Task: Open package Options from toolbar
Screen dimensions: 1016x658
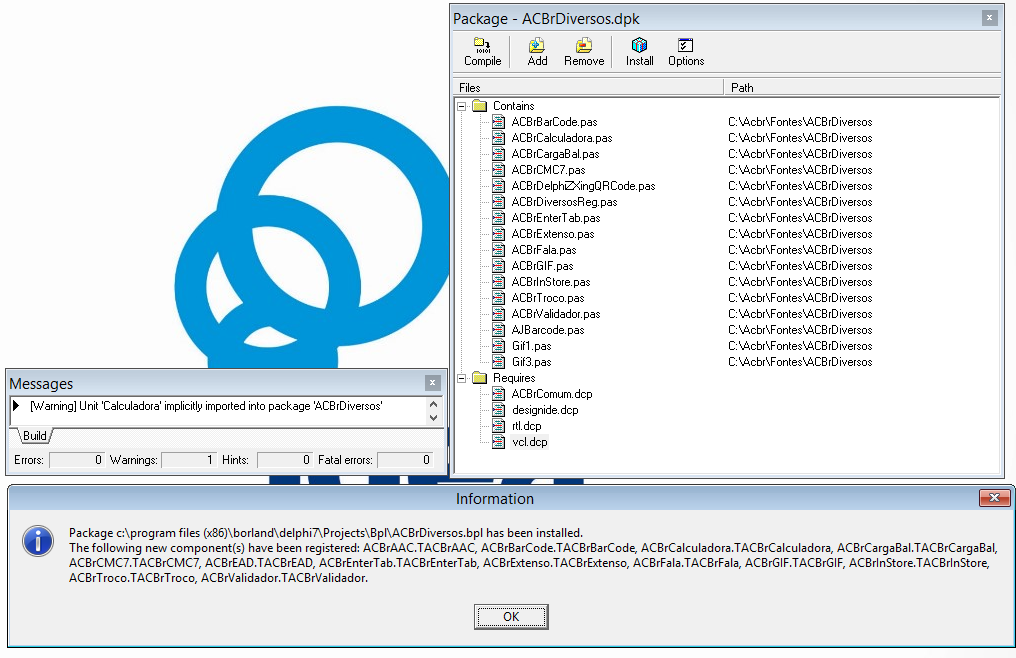Action: tap(686, 52)
